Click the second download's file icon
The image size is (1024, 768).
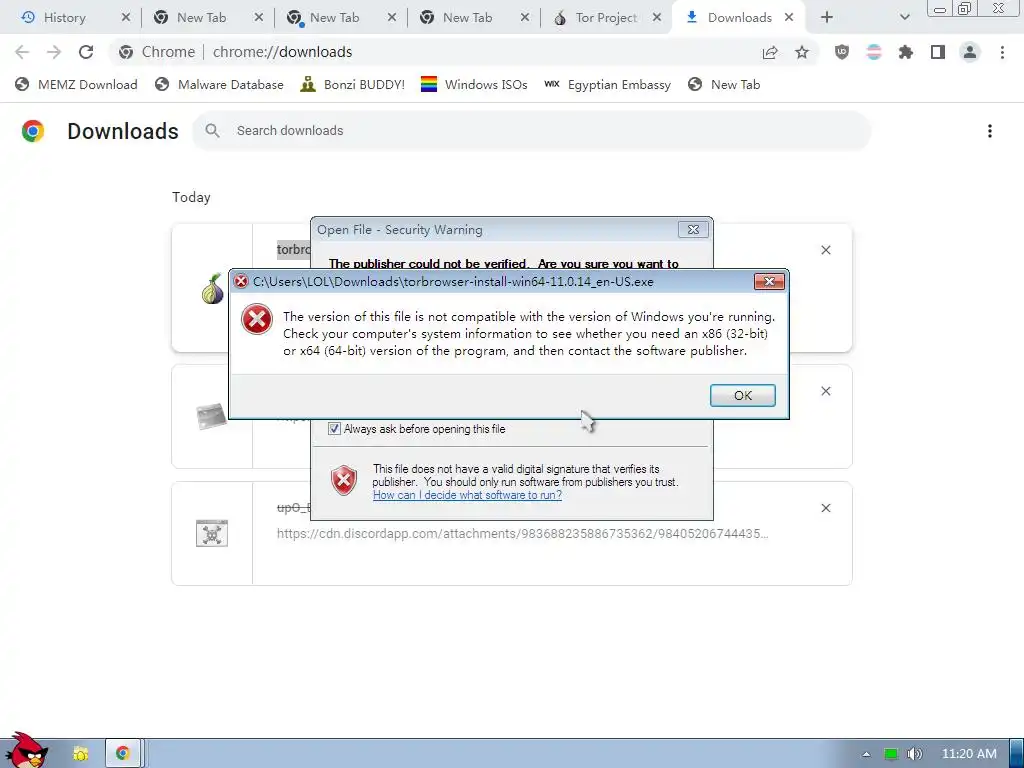pyautogui.click(x=211, y=416)
